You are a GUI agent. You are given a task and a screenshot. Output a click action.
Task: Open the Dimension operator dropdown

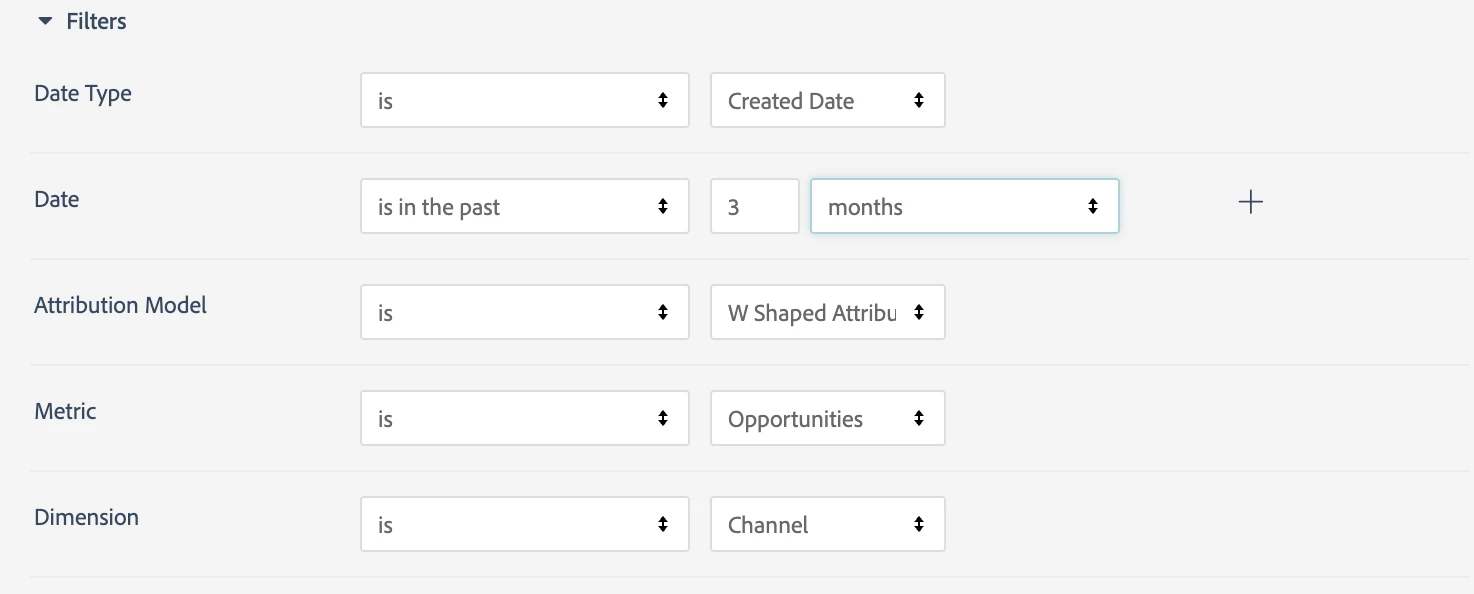[524, 524]
